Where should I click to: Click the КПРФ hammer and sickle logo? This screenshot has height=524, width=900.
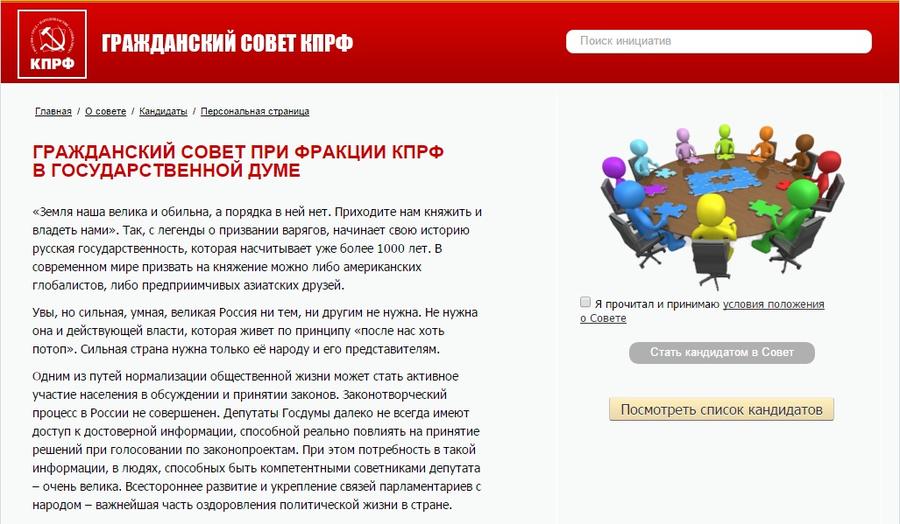52,45
